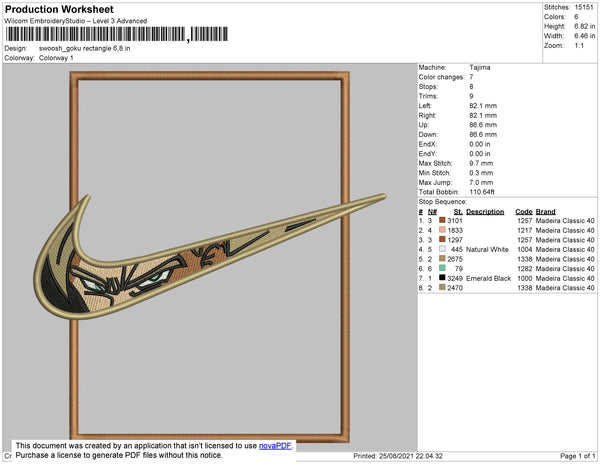Screen dimensions: 600x464
Task: Open the novaPDF link in the notice
Action: point(275,446)
